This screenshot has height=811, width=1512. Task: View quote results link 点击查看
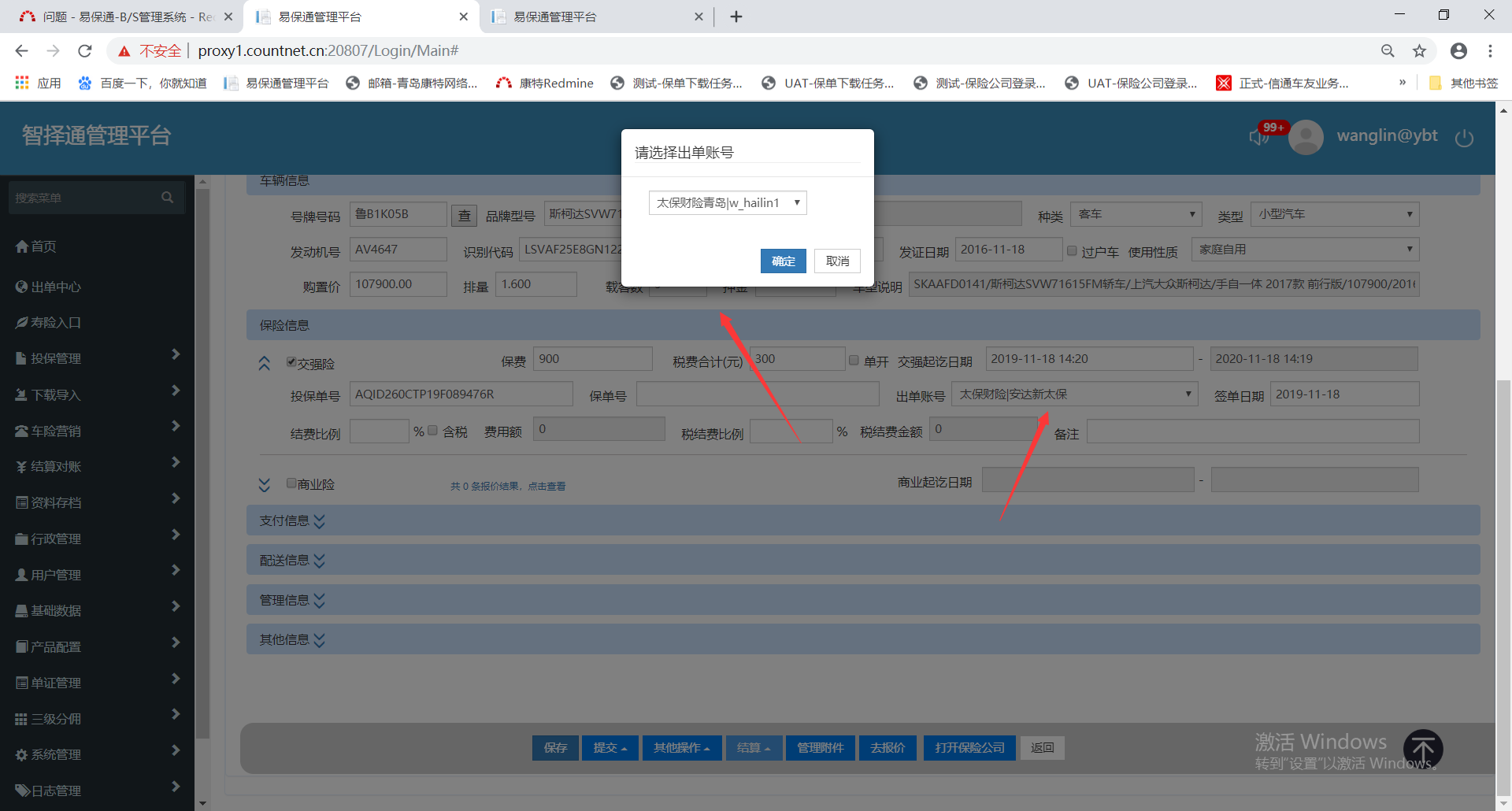tap(547, 487)
